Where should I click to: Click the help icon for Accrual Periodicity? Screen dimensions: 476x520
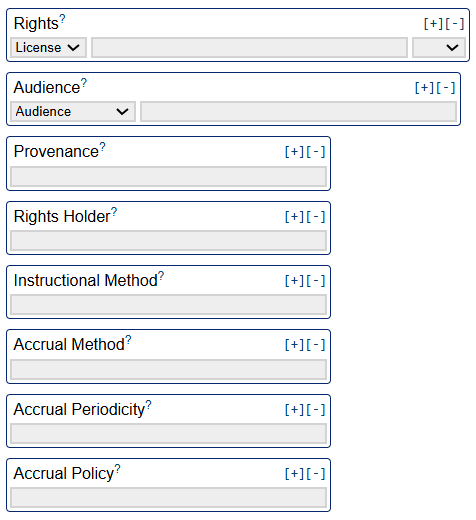pos(148,405)
